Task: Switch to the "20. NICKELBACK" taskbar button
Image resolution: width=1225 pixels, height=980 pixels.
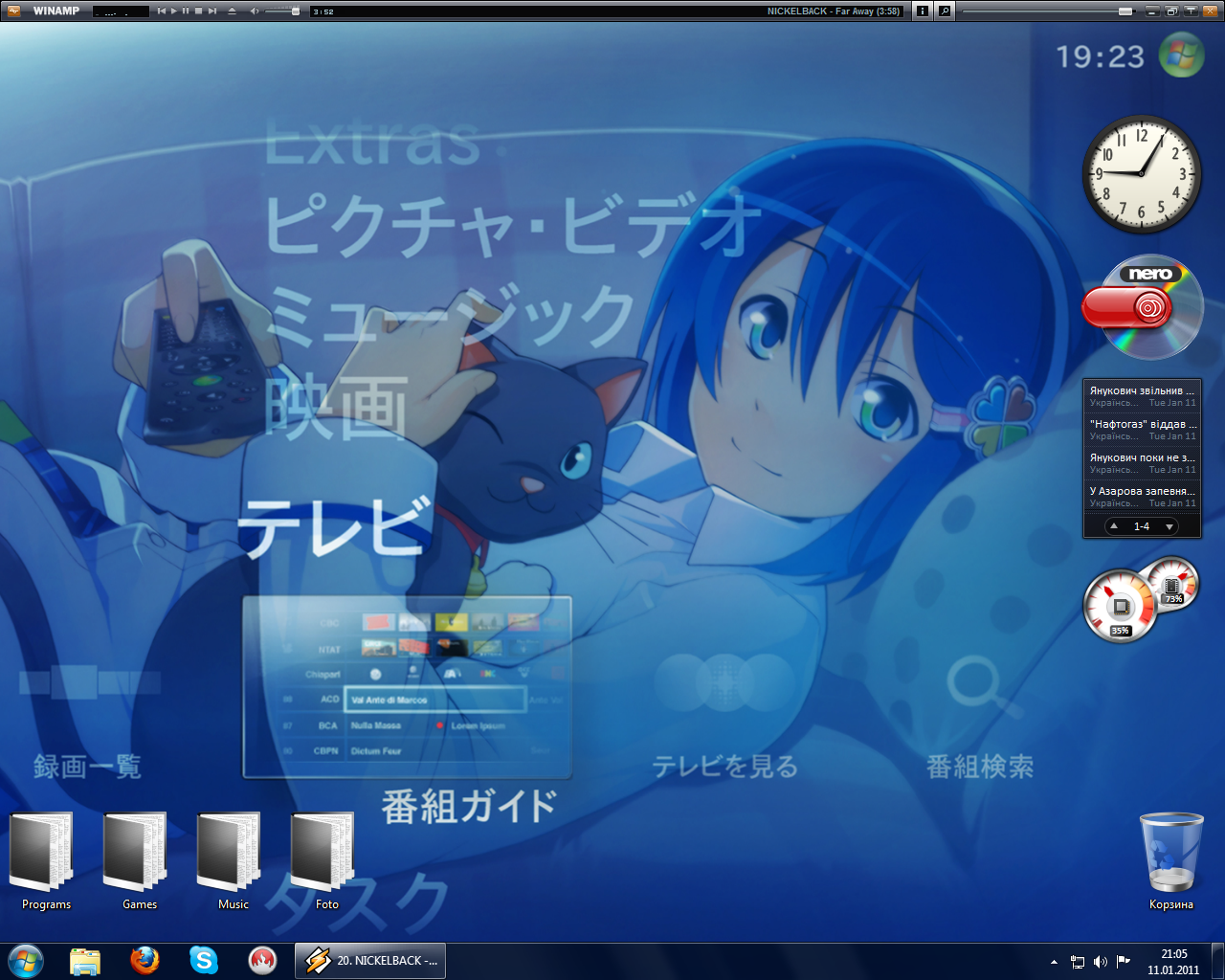Action: click(370, 961)
